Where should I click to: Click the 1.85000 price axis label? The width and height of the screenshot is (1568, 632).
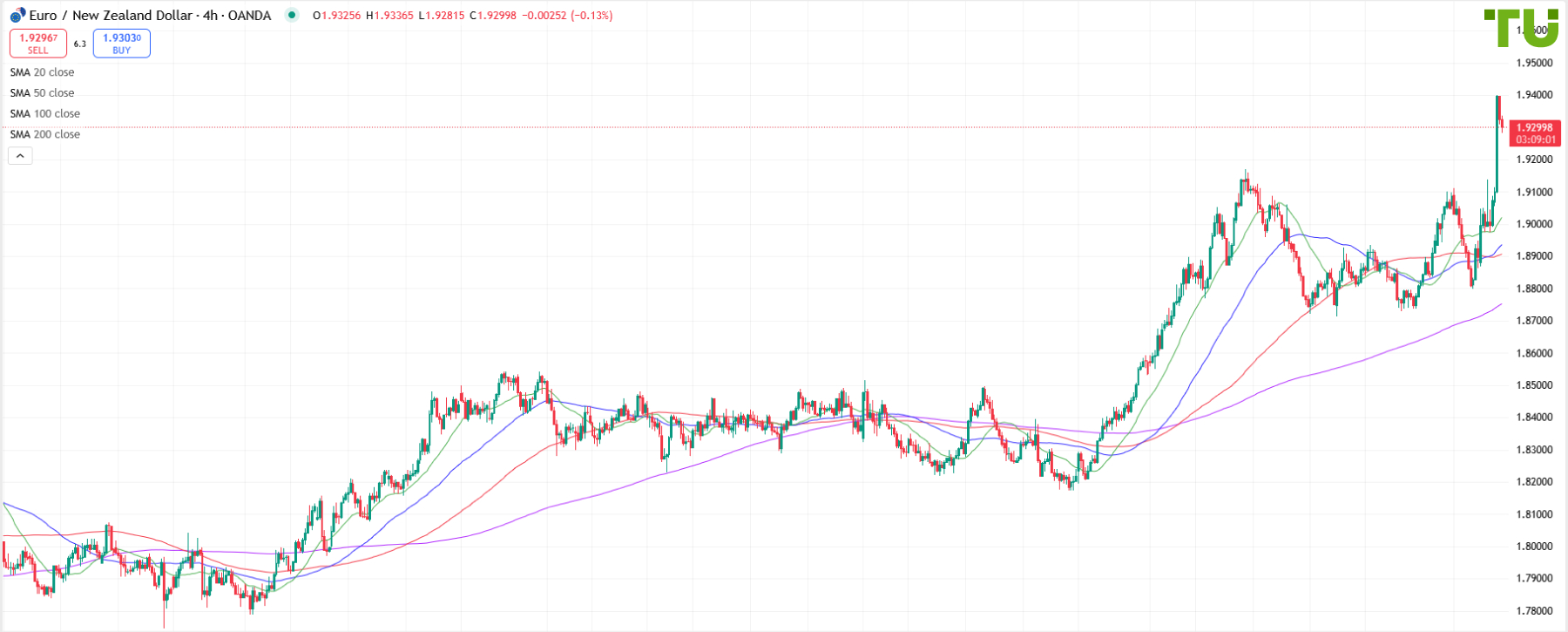coord(1535,385)
